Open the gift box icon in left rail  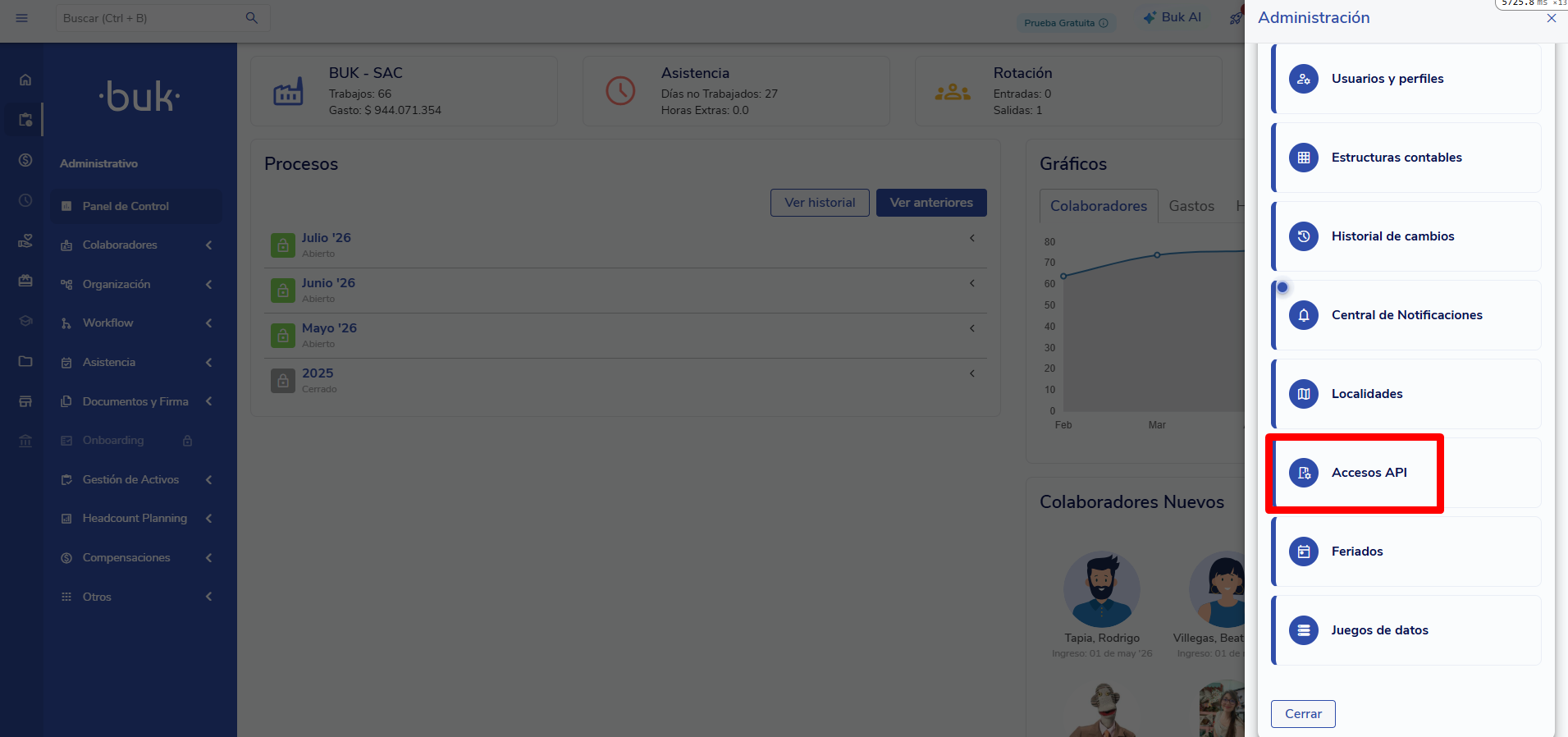[25, 281]
